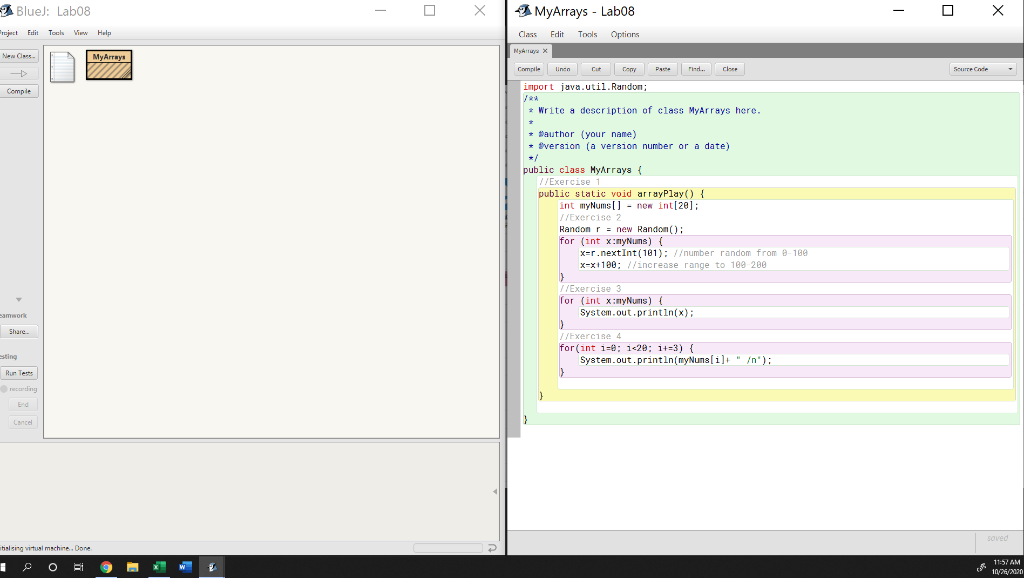Expand the collapsed Teamwork section arrow
The width and height of the screenshot is (1024, 578).
[x=17, y=297]
